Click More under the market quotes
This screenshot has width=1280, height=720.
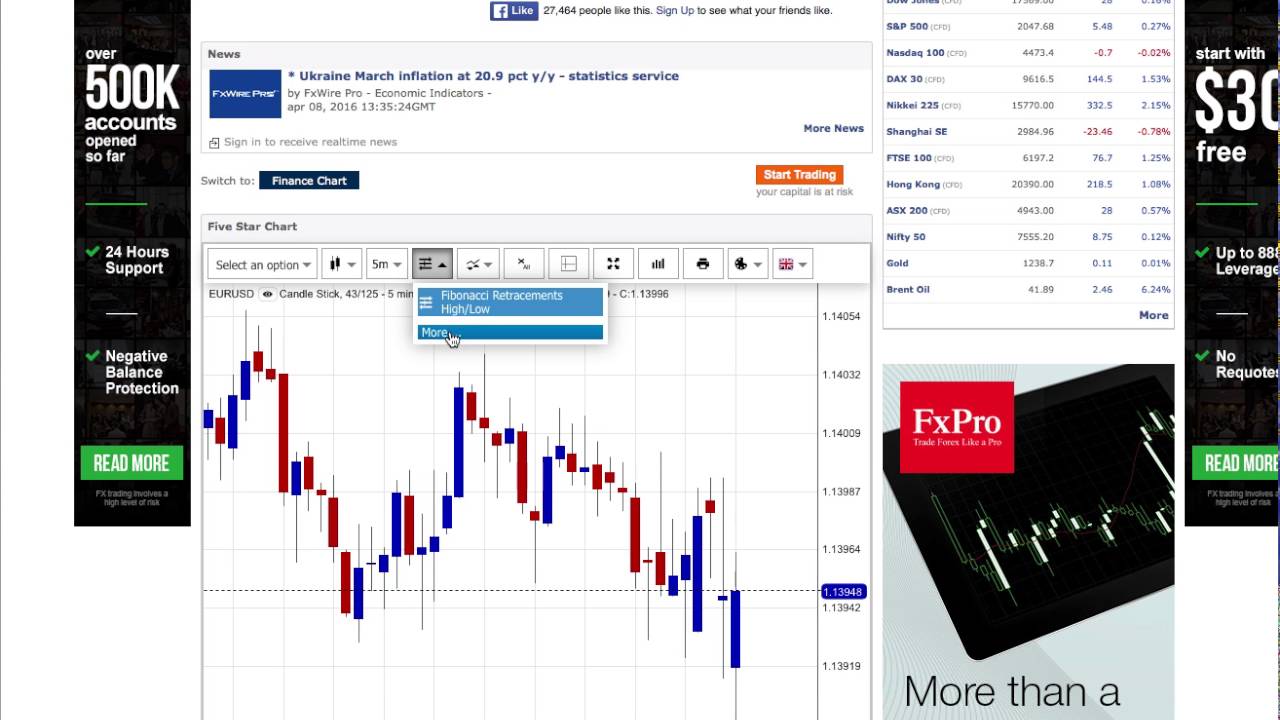1153,315
